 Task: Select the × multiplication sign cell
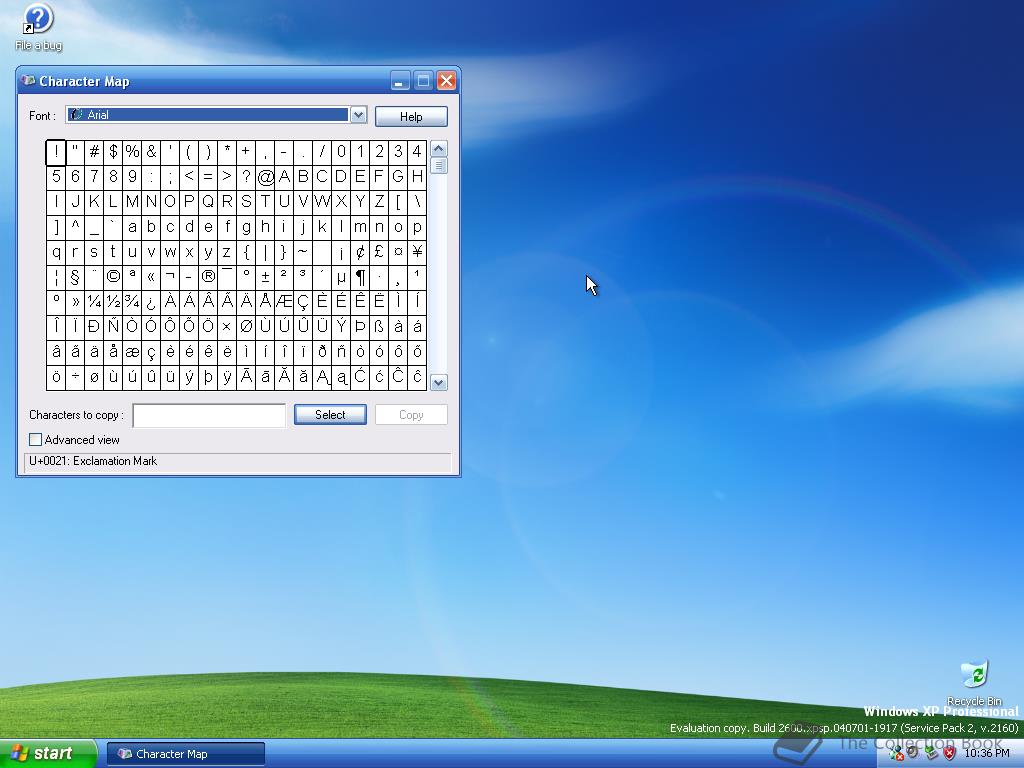coord(227,327)
